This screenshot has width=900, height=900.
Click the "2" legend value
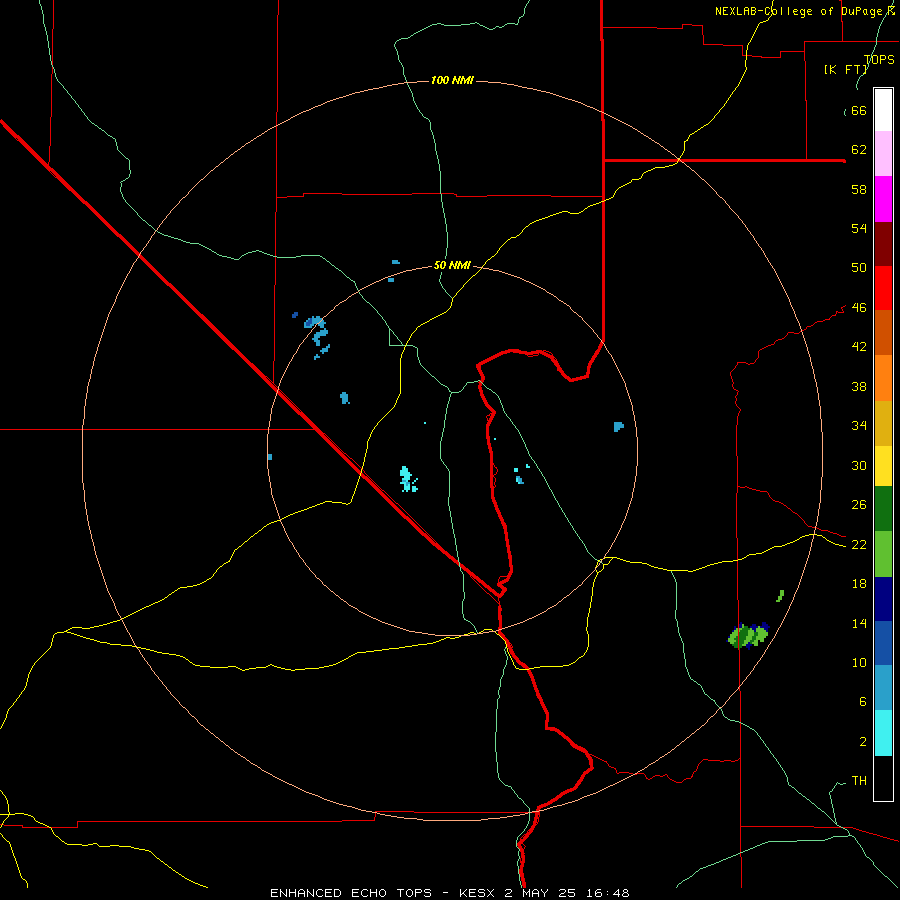pyautogui.click(x=862, y=742)
